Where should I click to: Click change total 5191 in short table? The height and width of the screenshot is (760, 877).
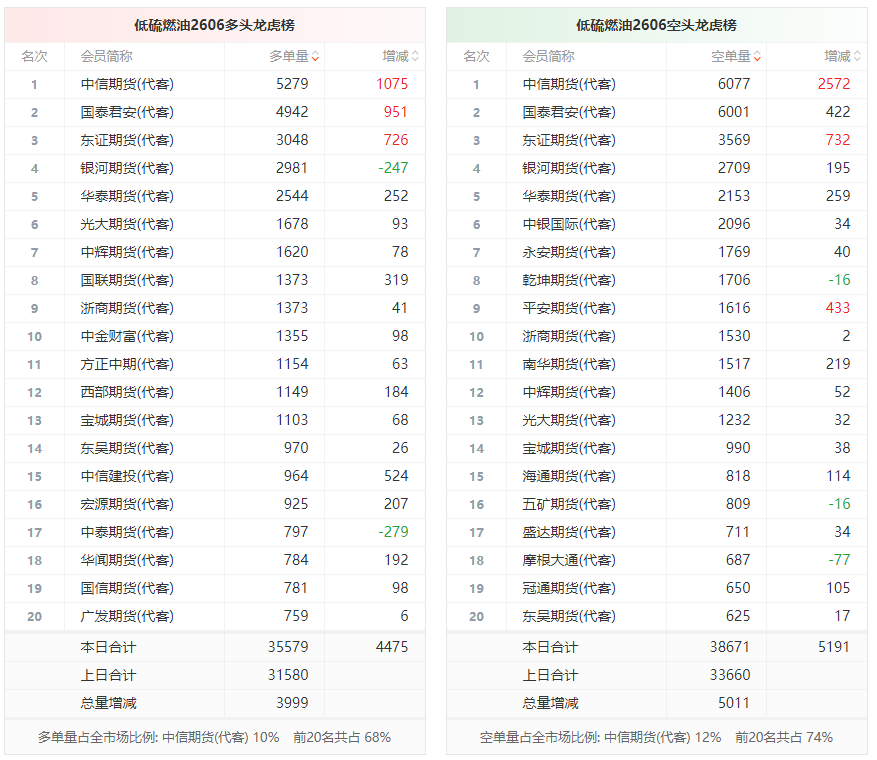(834, 647)
